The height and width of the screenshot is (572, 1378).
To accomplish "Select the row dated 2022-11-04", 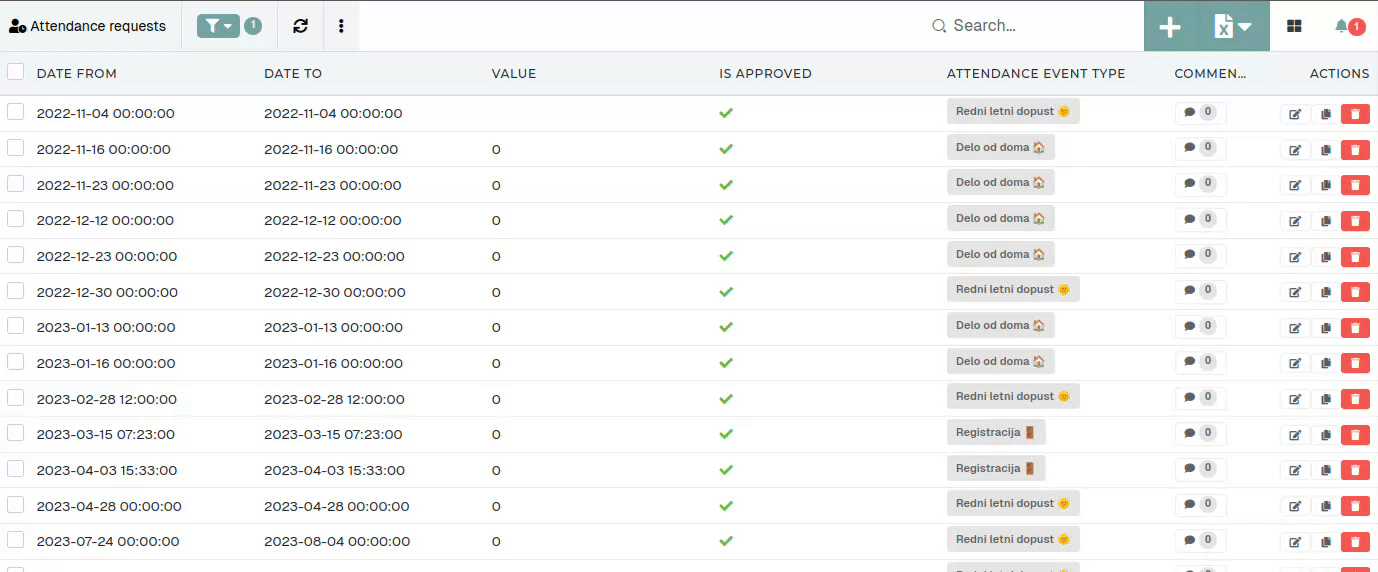I will pos(15,112).
